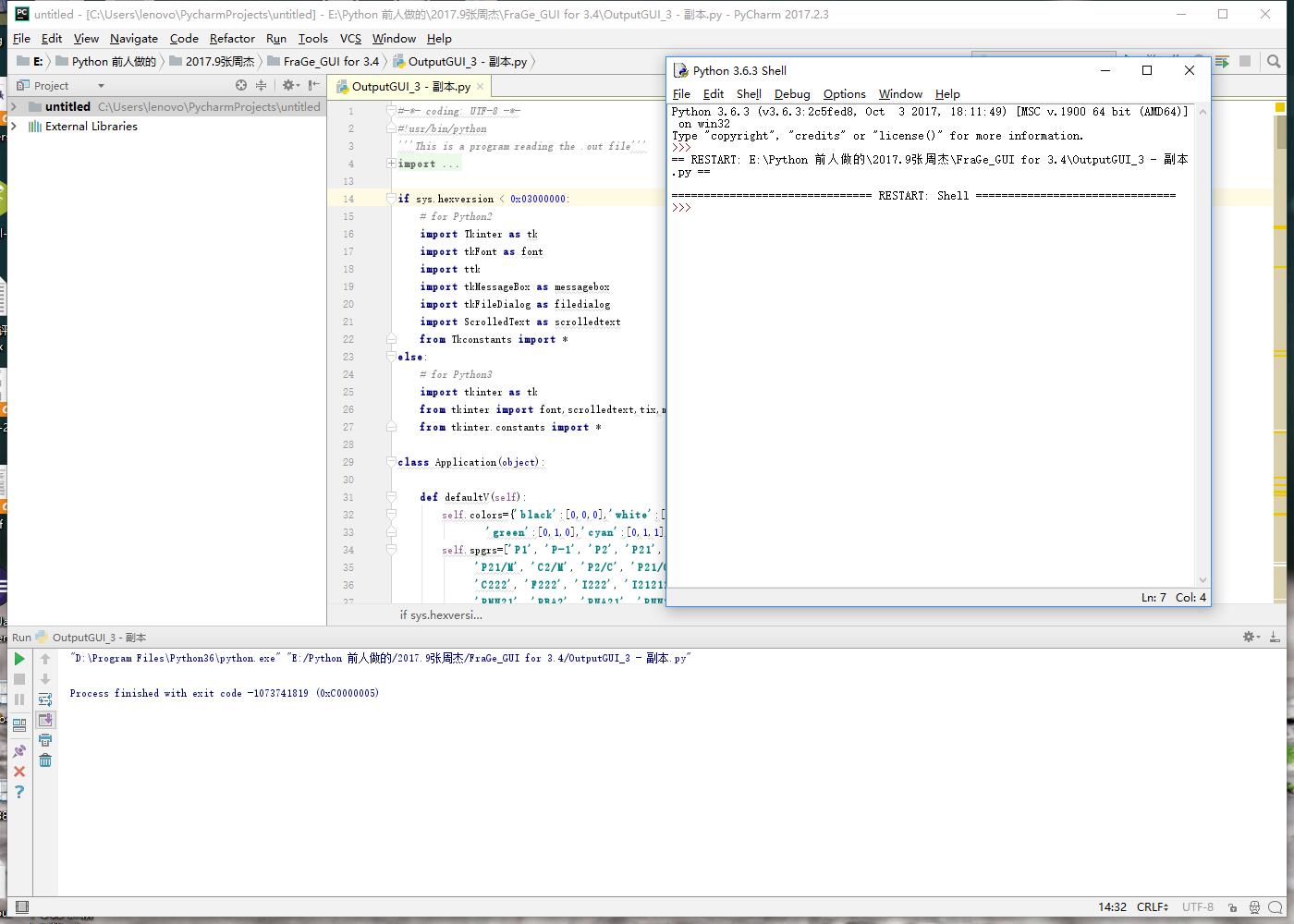Click the Python Shell vertical scrollbar down arrow
1294x924 pixels.
(x=1202, y=580)
